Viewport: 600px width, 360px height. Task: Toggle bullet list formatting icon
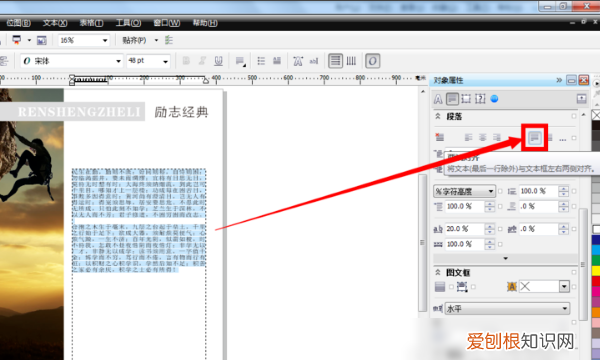[261, 61]
